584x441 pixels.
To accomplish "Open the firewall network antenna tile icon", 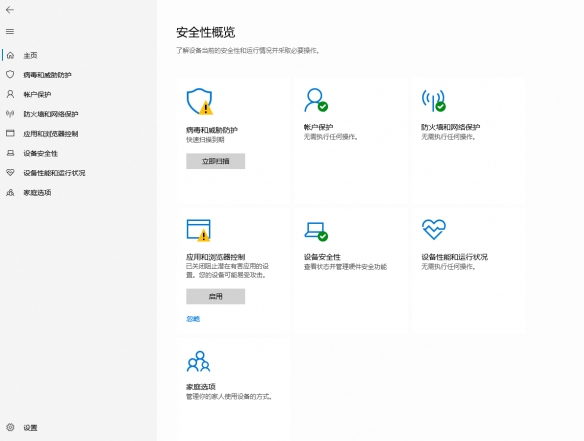I will (434, 100).
